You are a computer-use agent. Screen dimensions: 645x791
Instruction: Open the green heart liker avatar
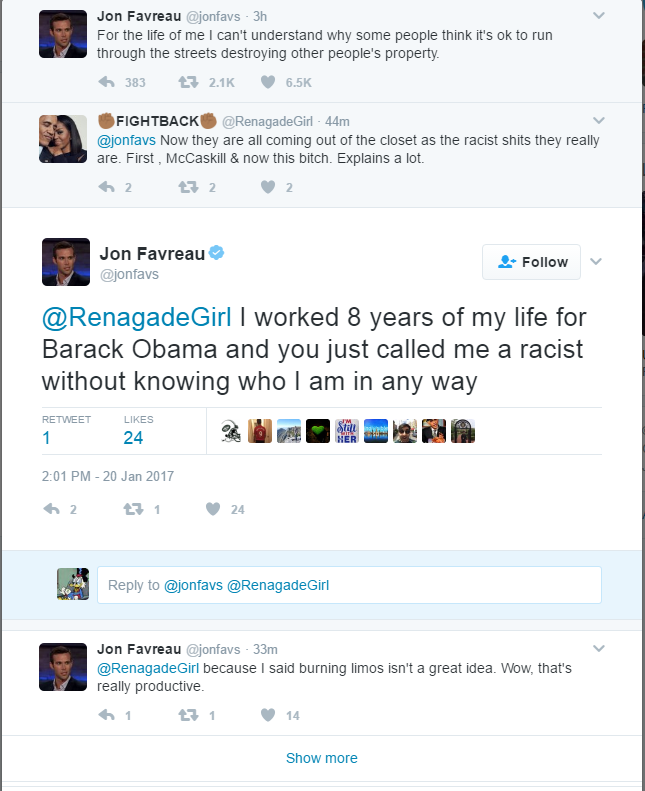point(318,431)
